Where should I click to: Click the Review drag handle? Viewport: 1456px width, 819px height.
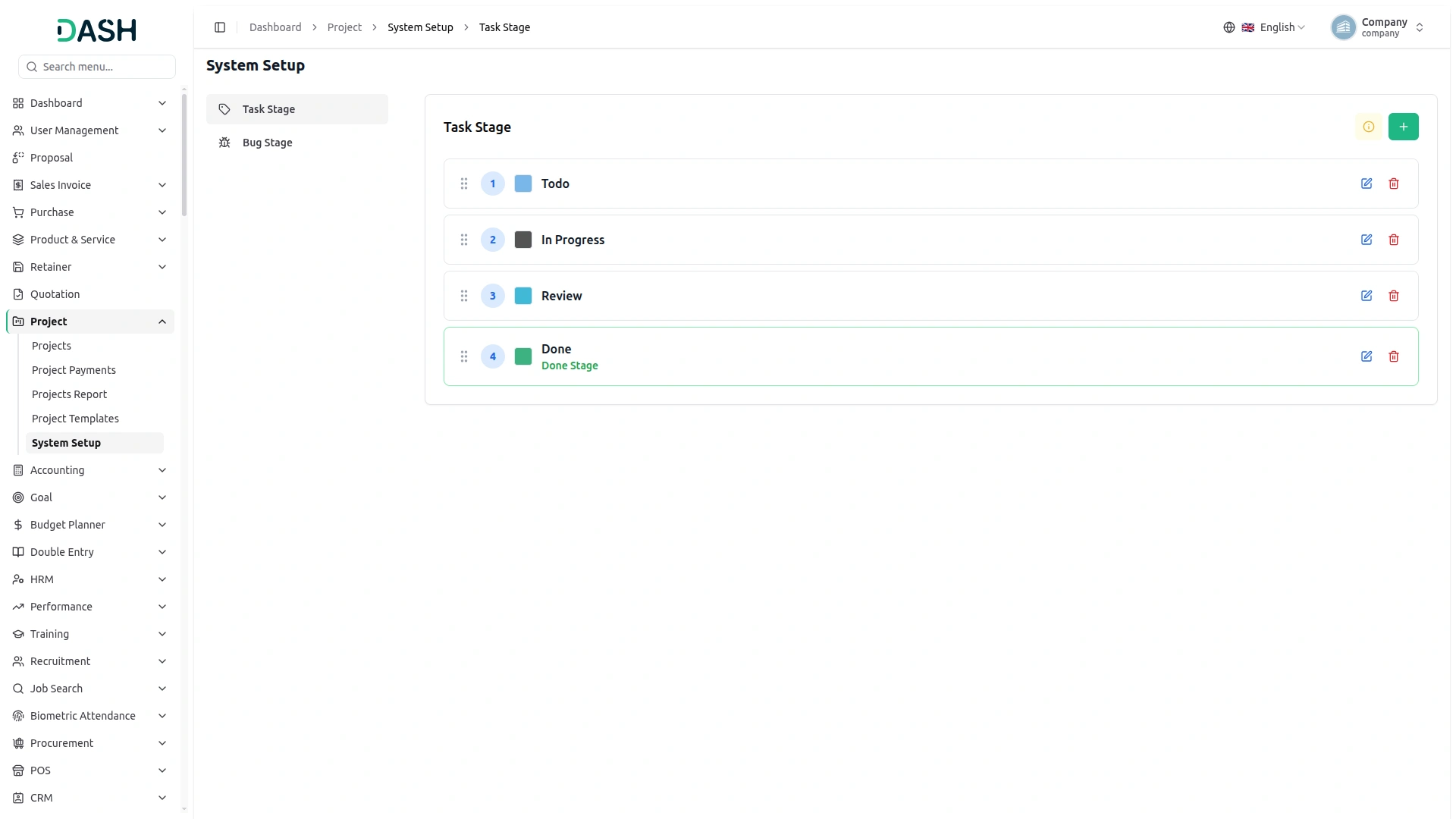click(464, 296)
